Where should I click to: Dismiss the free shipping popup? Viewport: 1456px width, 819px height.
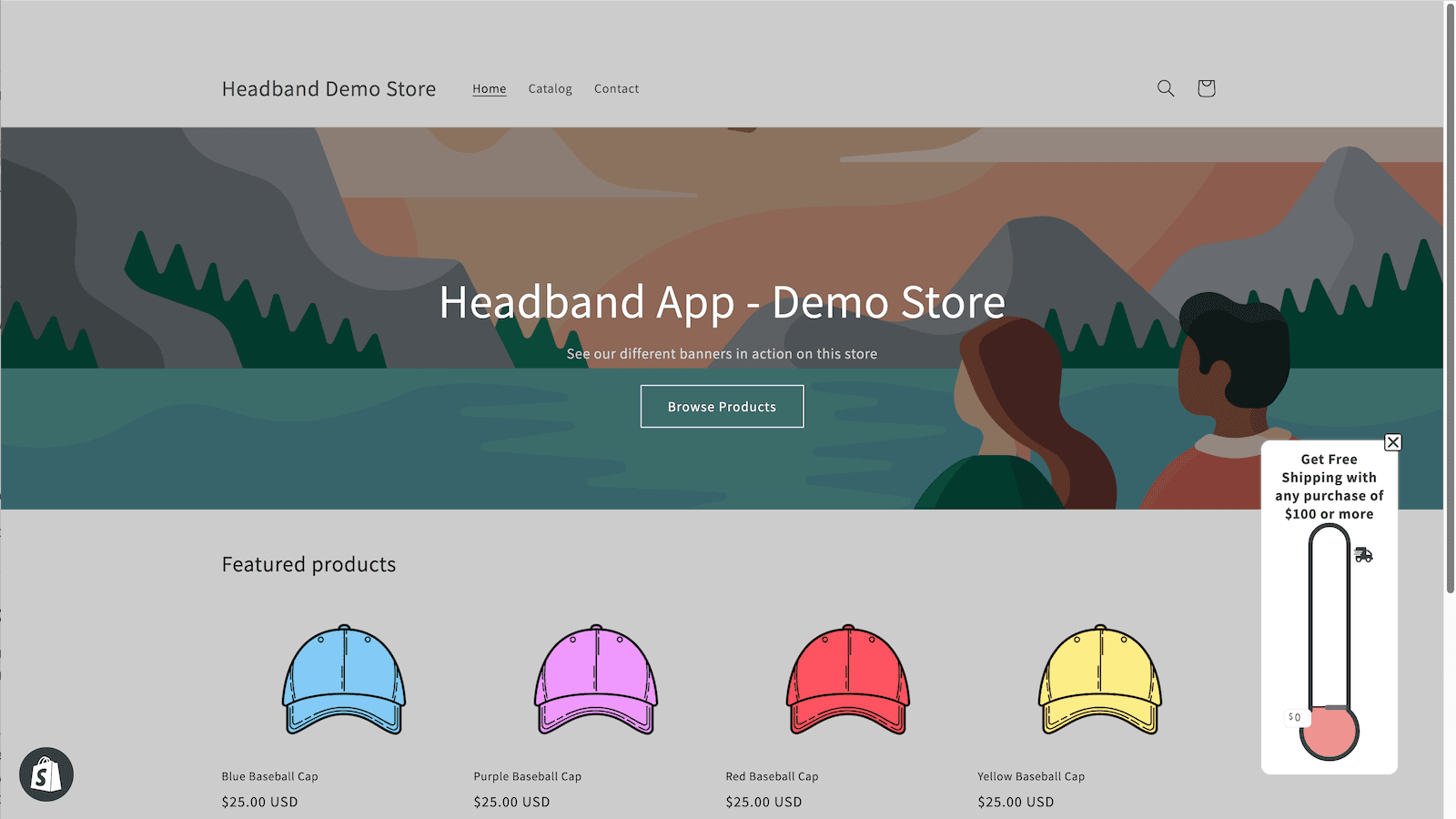click(1392, 443)
